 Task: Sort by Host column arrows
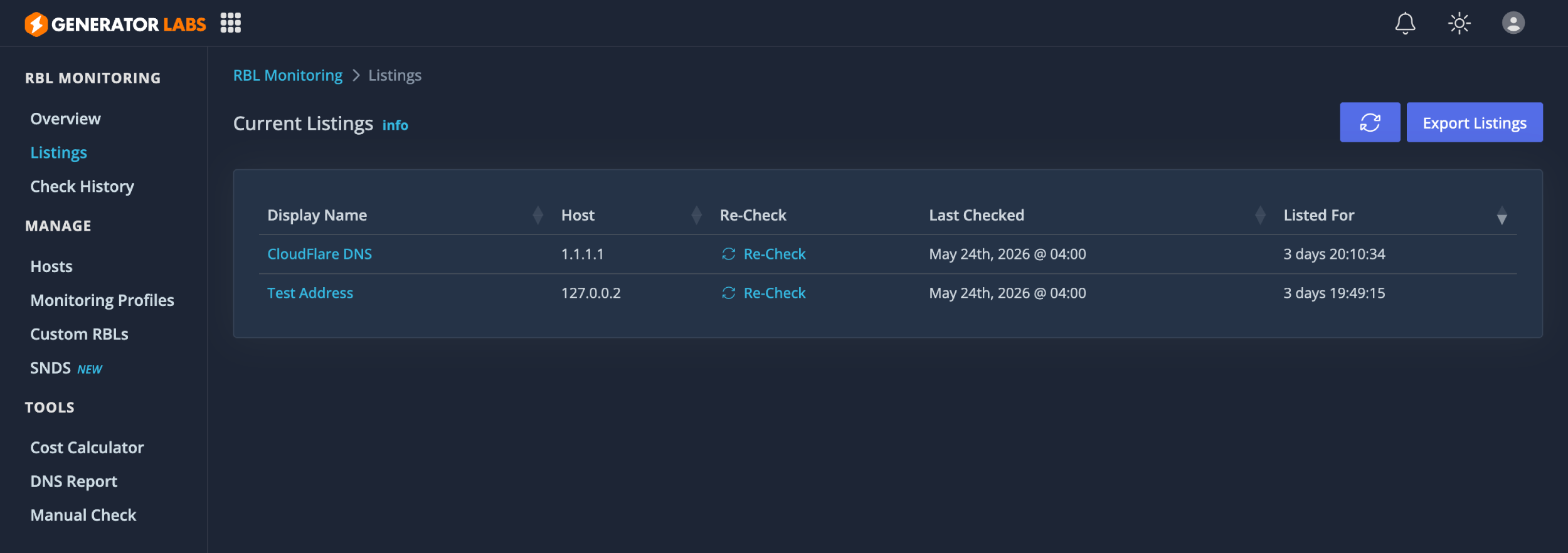click(696, 215)
